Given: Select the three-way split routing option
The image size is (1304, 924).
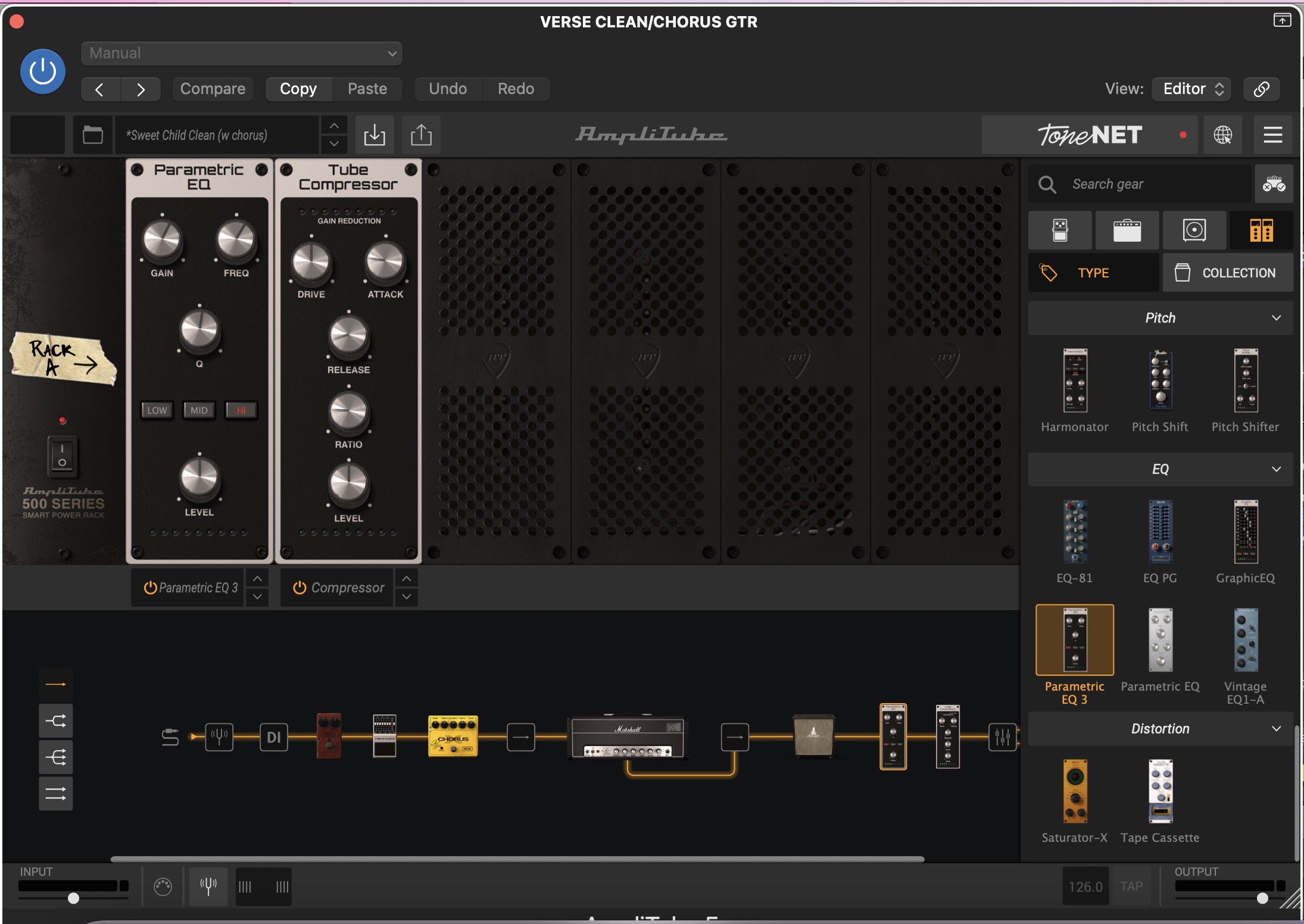Looking at the screenshot, I should (x=56, y=757).
